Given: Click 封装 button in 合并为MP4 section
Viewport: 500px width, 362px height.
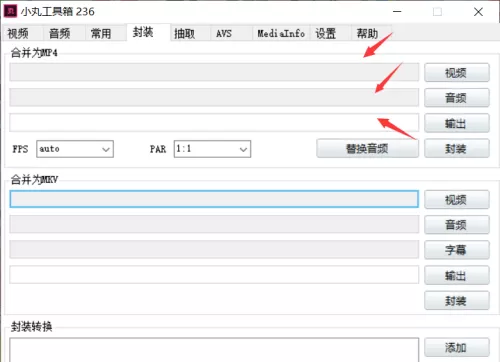Looking at the screenshot, I should [x=457, y=148].
